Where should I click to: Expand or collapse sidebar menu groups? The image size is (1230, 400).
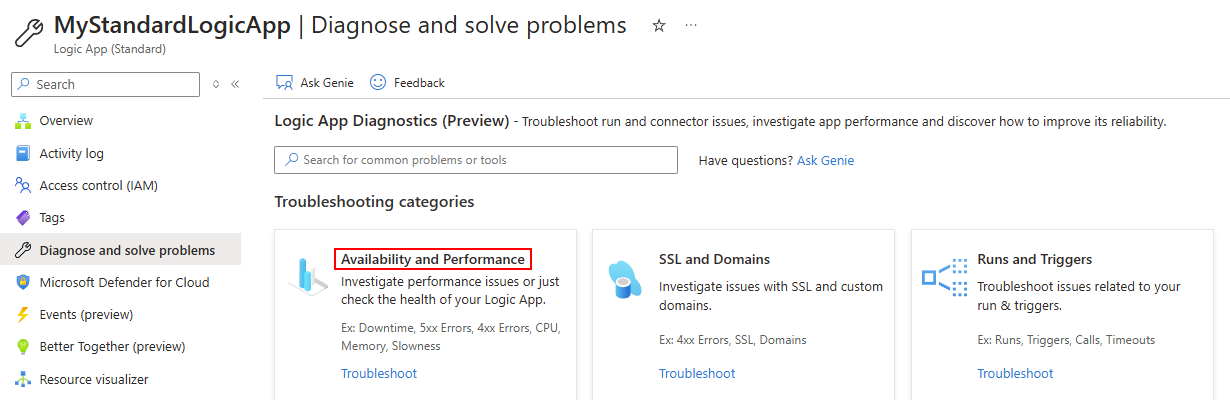coord(216,84)
